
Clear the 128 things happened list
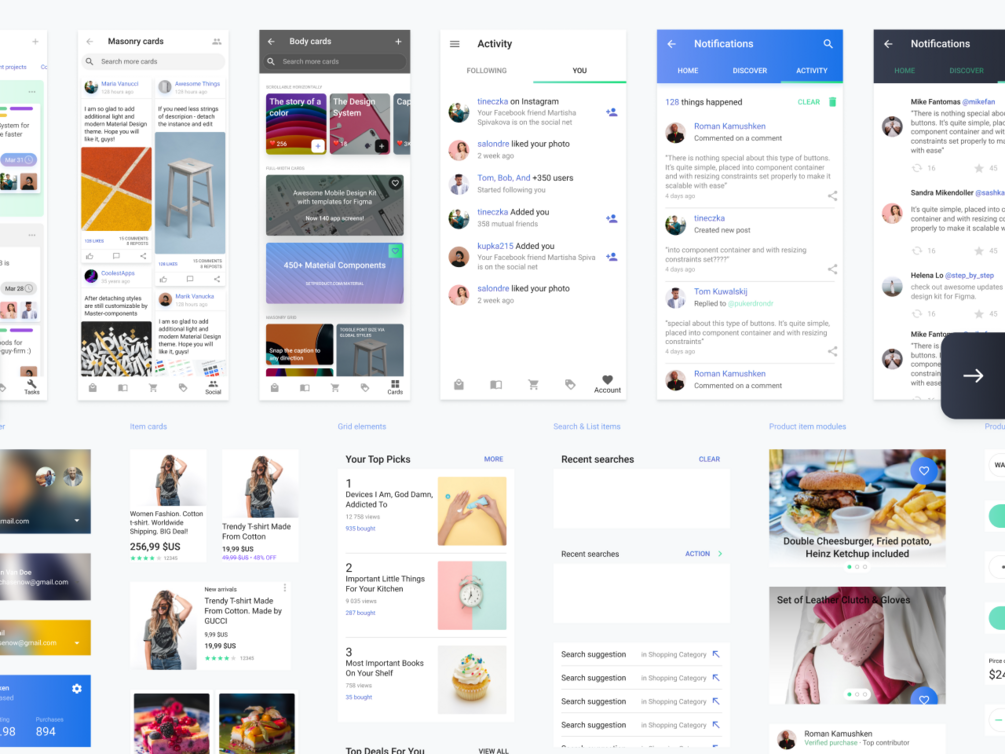point(808,102)
